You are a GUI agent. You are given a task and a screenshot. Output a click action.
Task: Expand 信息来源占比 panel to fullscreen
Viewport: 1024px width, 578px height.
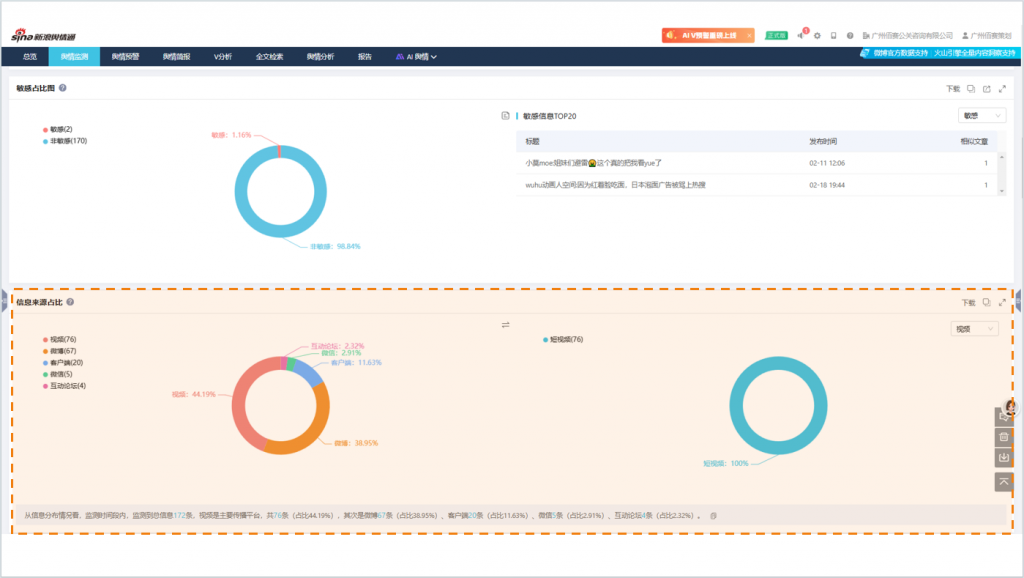pos(1002,302)
